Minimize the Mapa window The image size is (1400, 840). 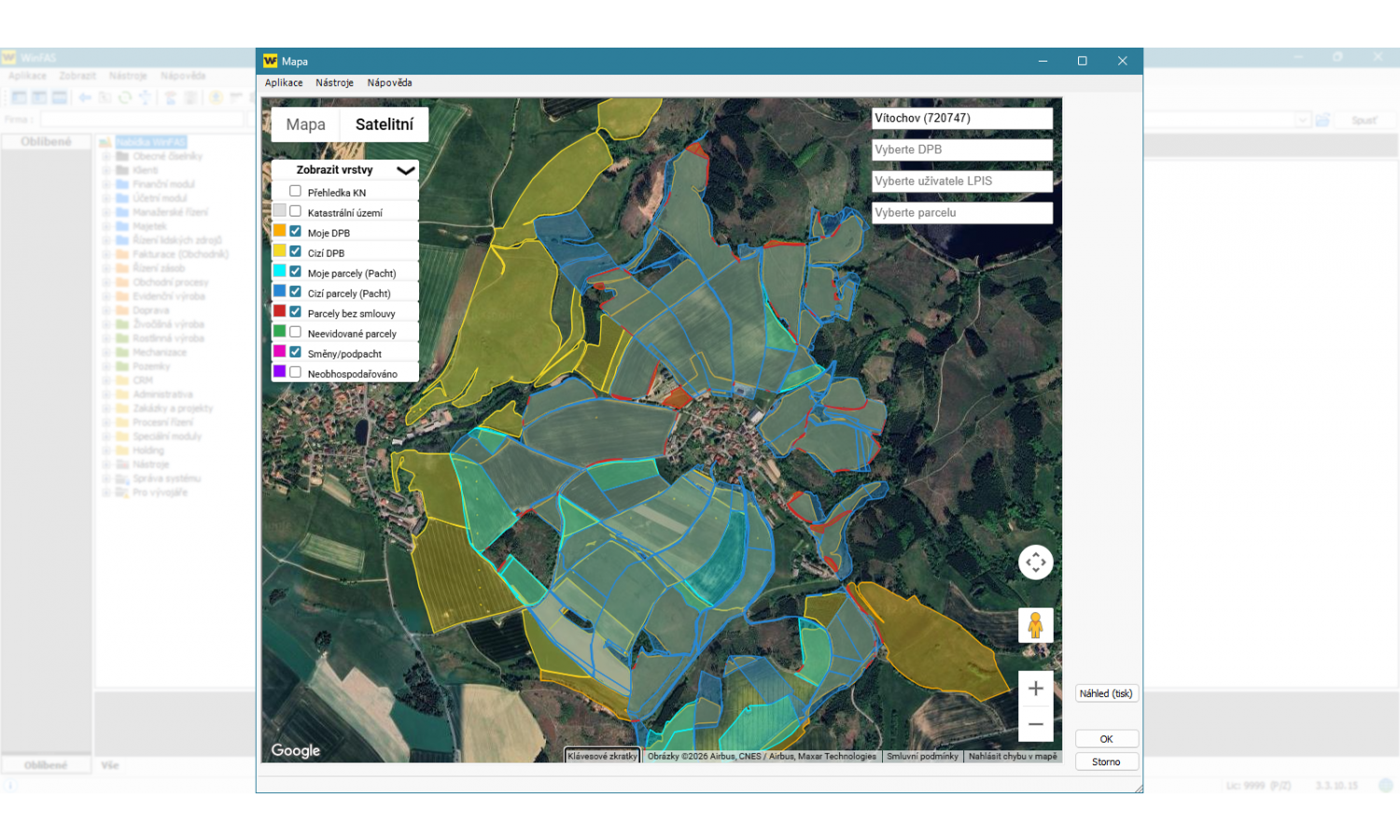click(x=1043, y=61)
